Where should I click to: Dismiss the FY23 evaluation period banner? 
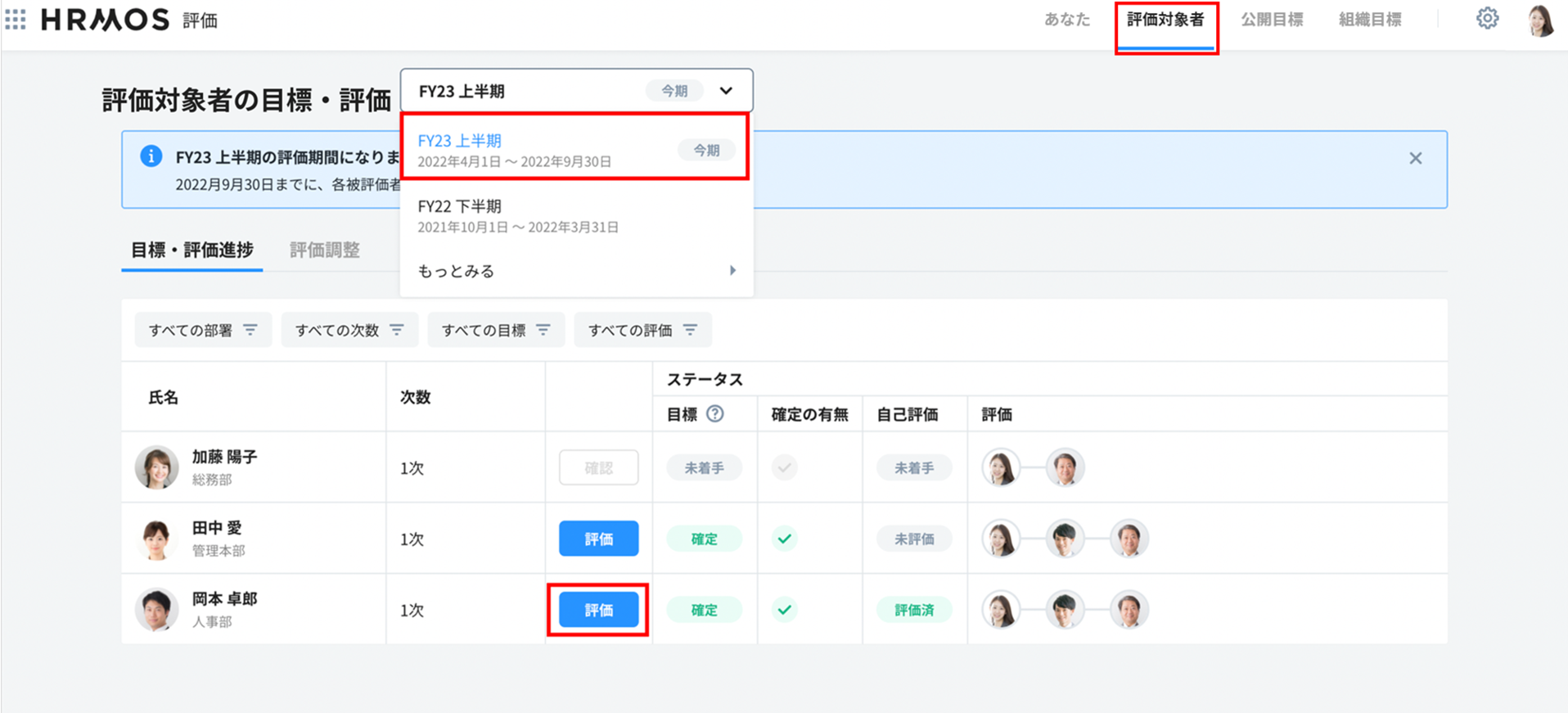pos(1415,158)
